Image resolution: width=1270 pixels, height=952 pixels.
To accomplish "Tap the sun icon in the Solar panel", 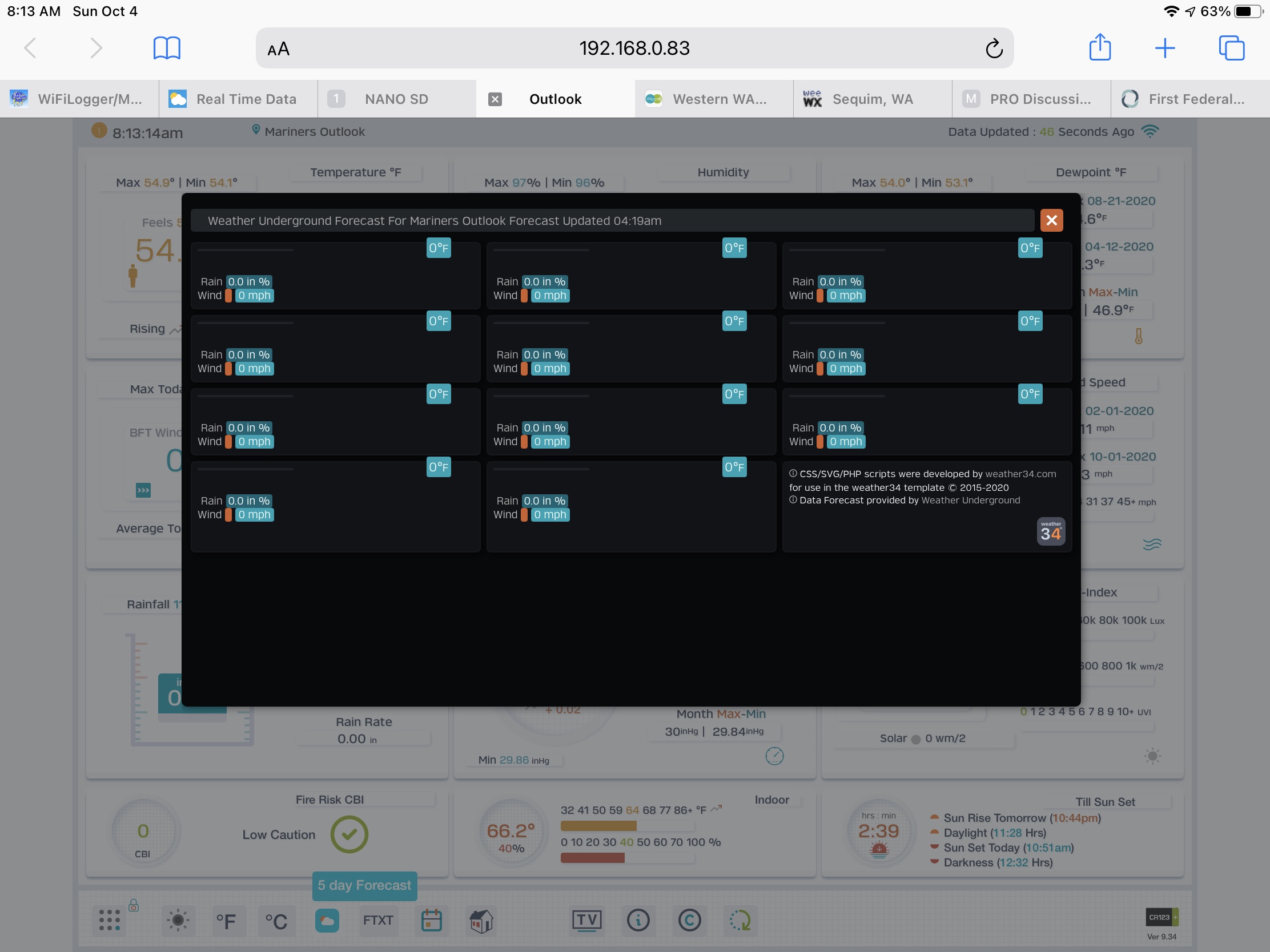I will 1152,756.
